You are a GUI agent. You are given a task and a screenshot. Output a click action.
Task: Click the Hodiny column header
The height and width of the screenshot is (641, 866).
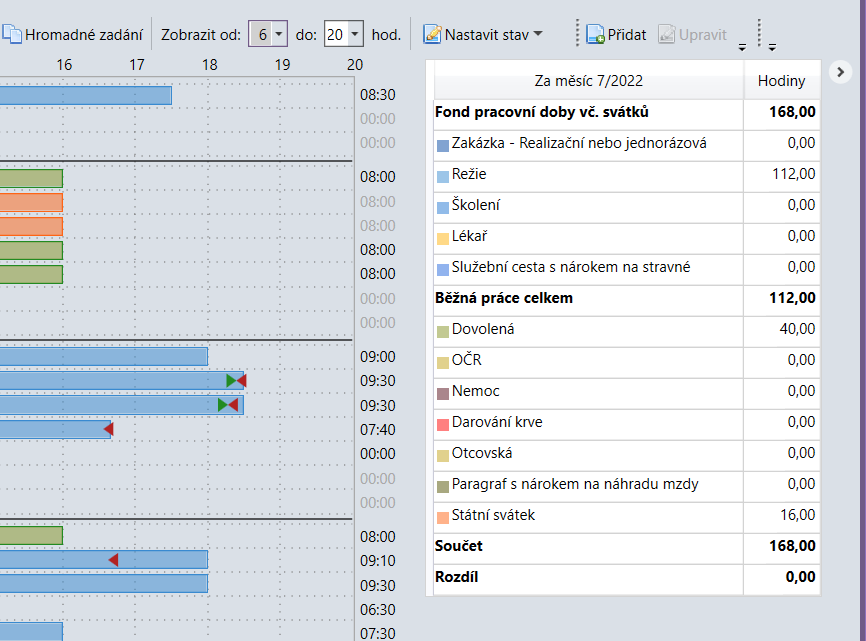click(781, 81)
